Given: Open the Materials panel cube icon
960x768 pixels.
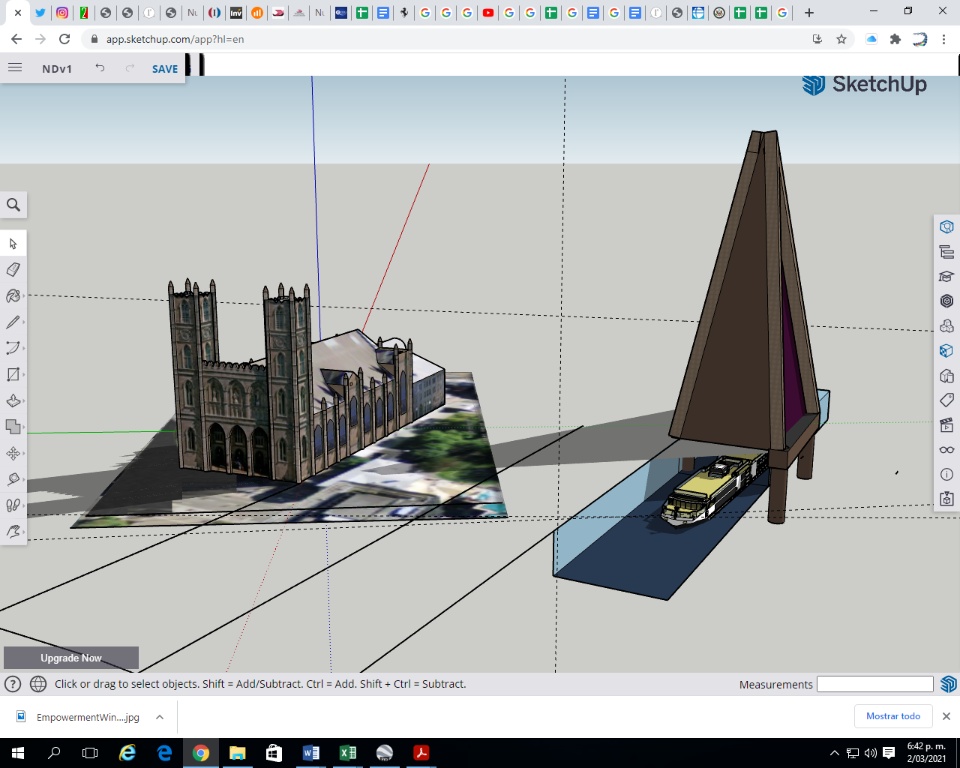Looking at the screenshot, I should click(x=946, y=351).
